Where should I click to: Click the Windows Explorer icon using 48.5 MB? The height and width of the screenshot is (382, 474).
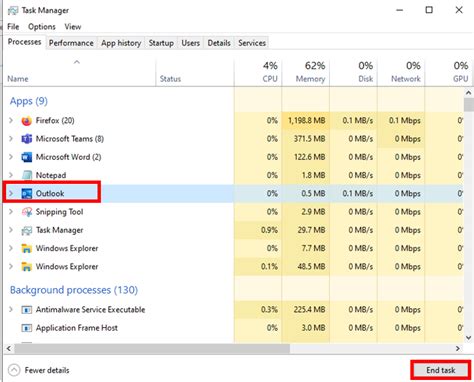(x=26, y=267)
